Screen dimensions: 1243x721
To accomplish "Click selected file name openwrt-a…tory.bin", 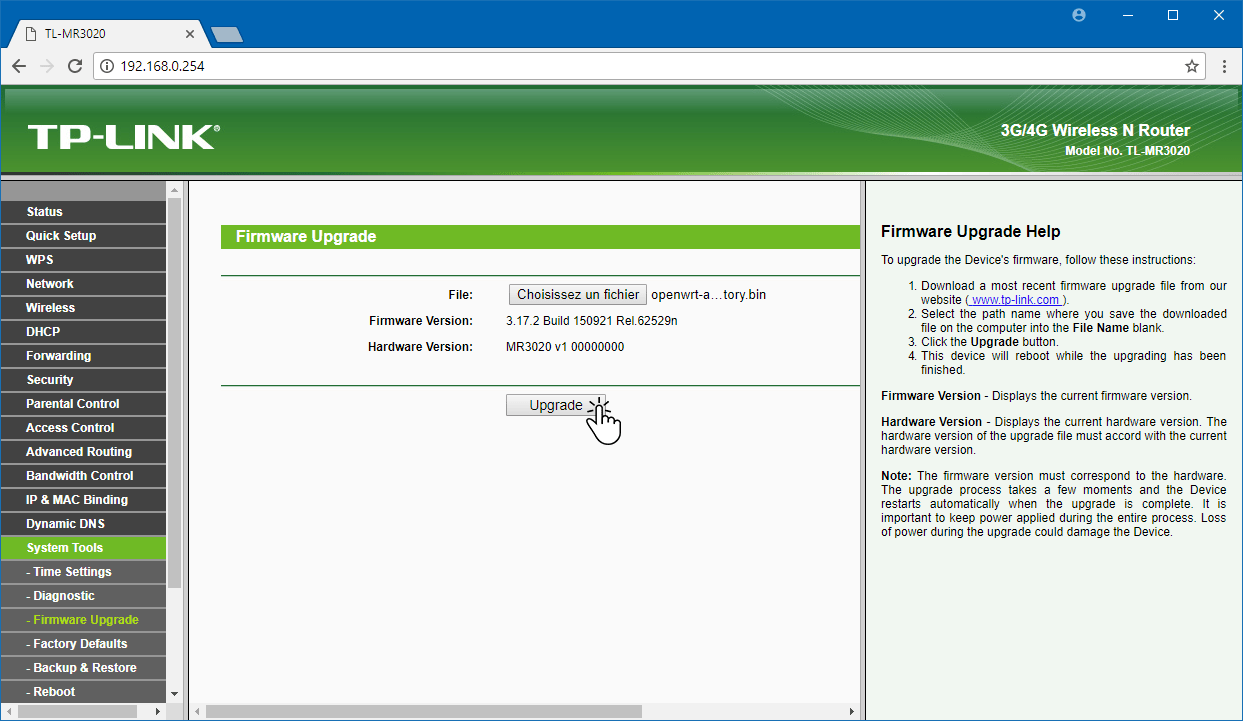I will tap(708, 295).
